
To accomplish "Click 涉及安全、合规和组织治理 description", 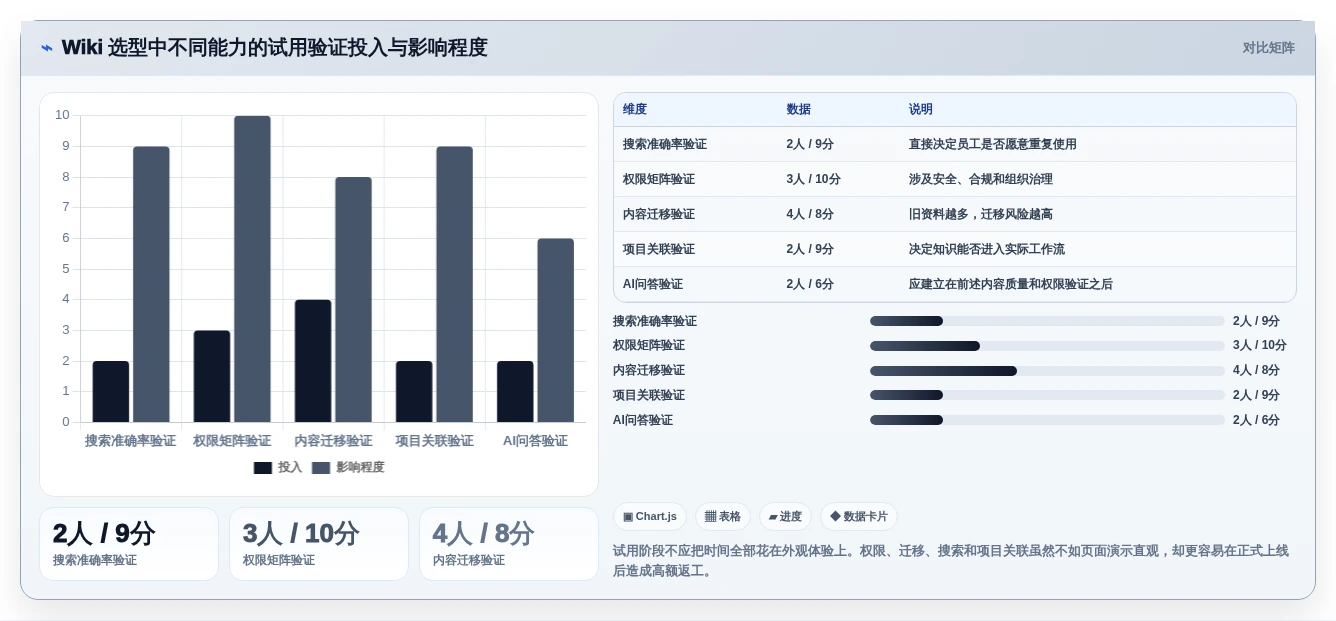I will (x=981, y=179).
